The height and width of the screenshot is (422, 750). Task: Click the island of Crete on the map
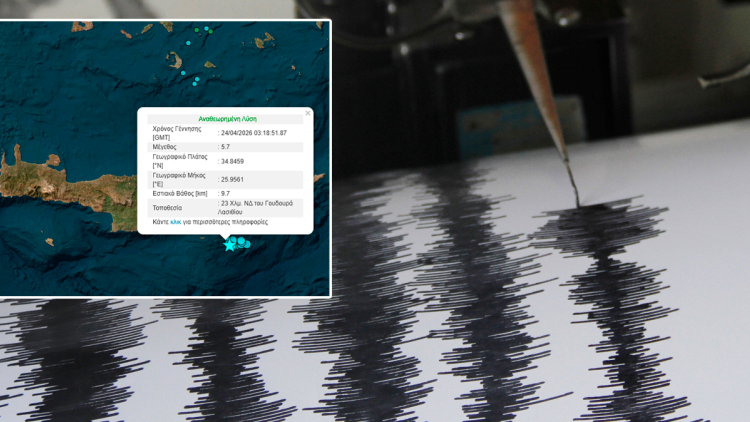(x=60, y=187)
